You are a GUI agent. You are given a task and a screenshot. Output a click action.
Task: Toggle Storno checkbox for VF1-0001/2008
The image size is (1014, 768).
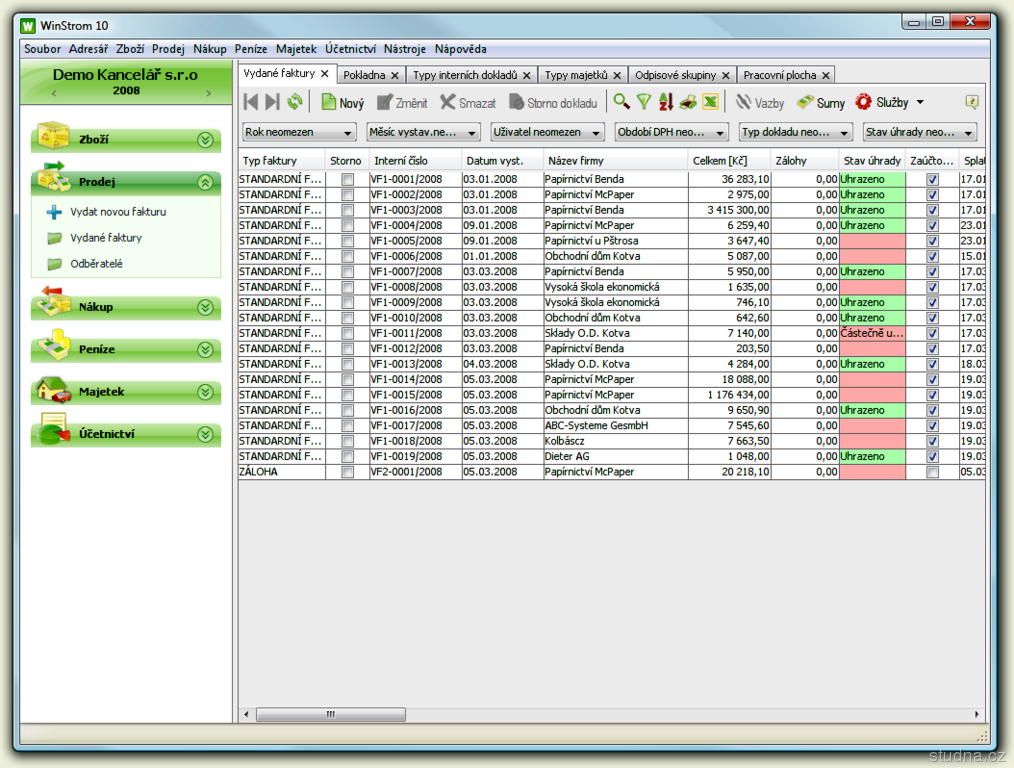coord(347,180)
